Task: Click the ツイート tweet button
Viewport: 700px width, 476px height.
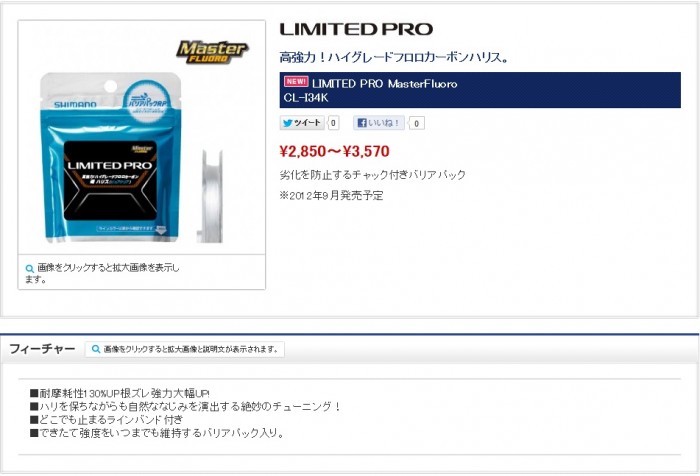Action: point(302,123)
